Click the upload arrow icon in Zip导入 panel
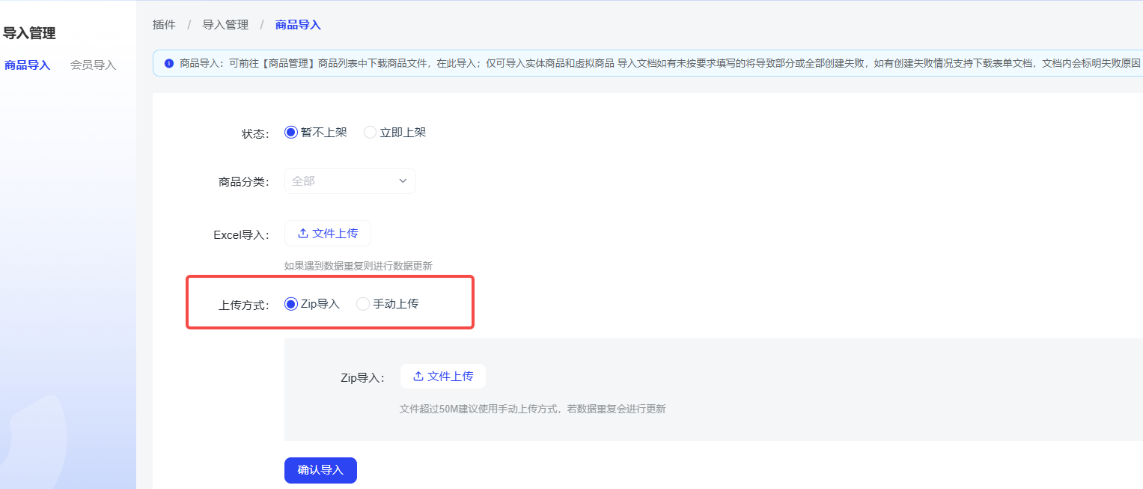1143x489 pixels. pyautogui.click(x=418, y=377)
